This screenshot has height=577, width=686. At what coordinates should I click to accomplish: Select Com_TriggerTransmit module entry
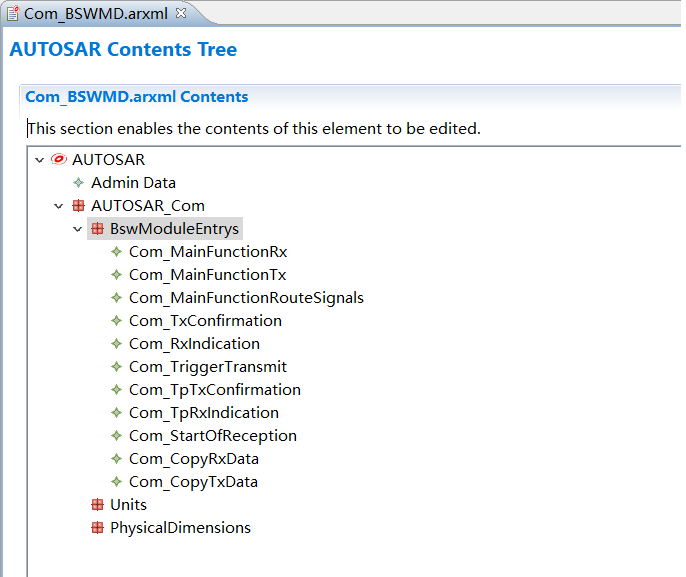pyautogui.click(x=207, y=367)
